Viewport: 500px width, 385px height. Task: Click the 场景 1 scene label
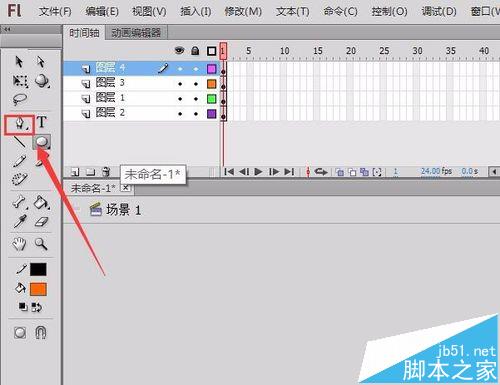pyautogui.click(x=123, y=210)
